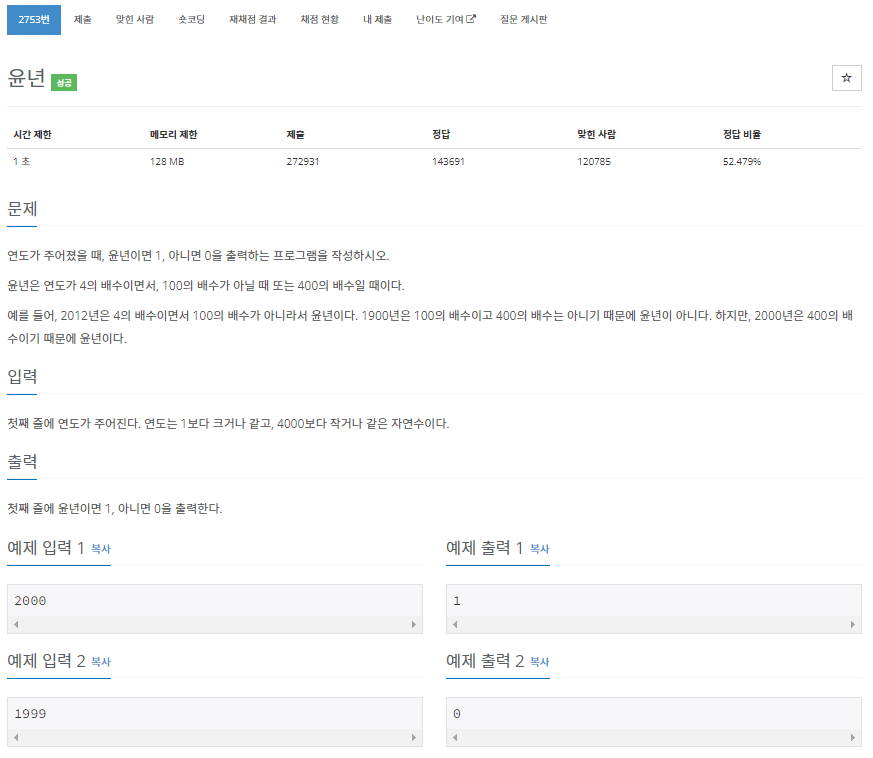Click left scroll arrow in 예제 출력 1 box
This screenshot has width=873, height=758.
[455, 624]
